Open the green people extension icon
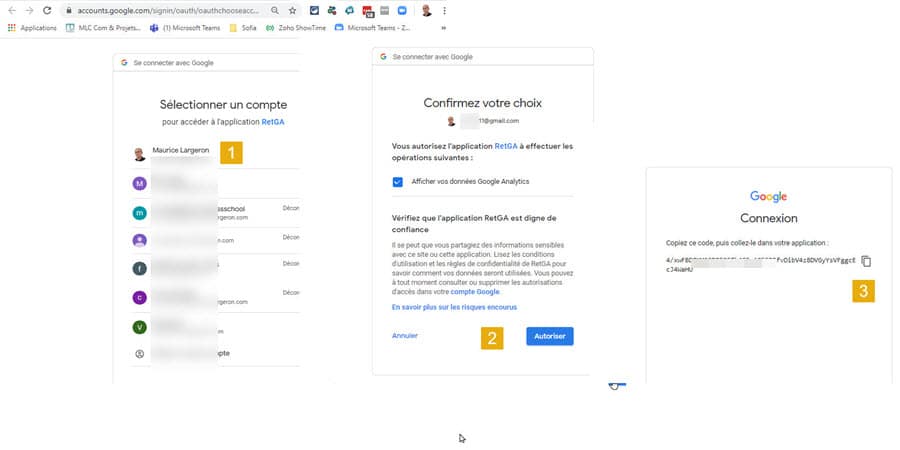The image size is (900, 450). point(332,10)
